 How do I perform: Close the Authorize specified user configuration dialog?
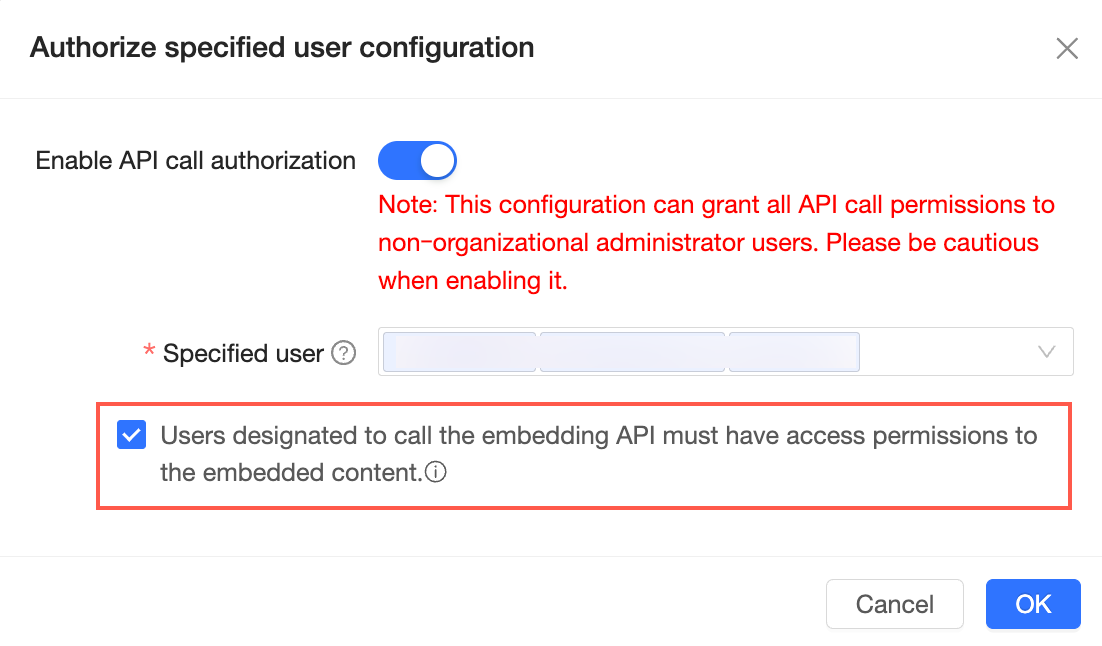click(1067, 49)
